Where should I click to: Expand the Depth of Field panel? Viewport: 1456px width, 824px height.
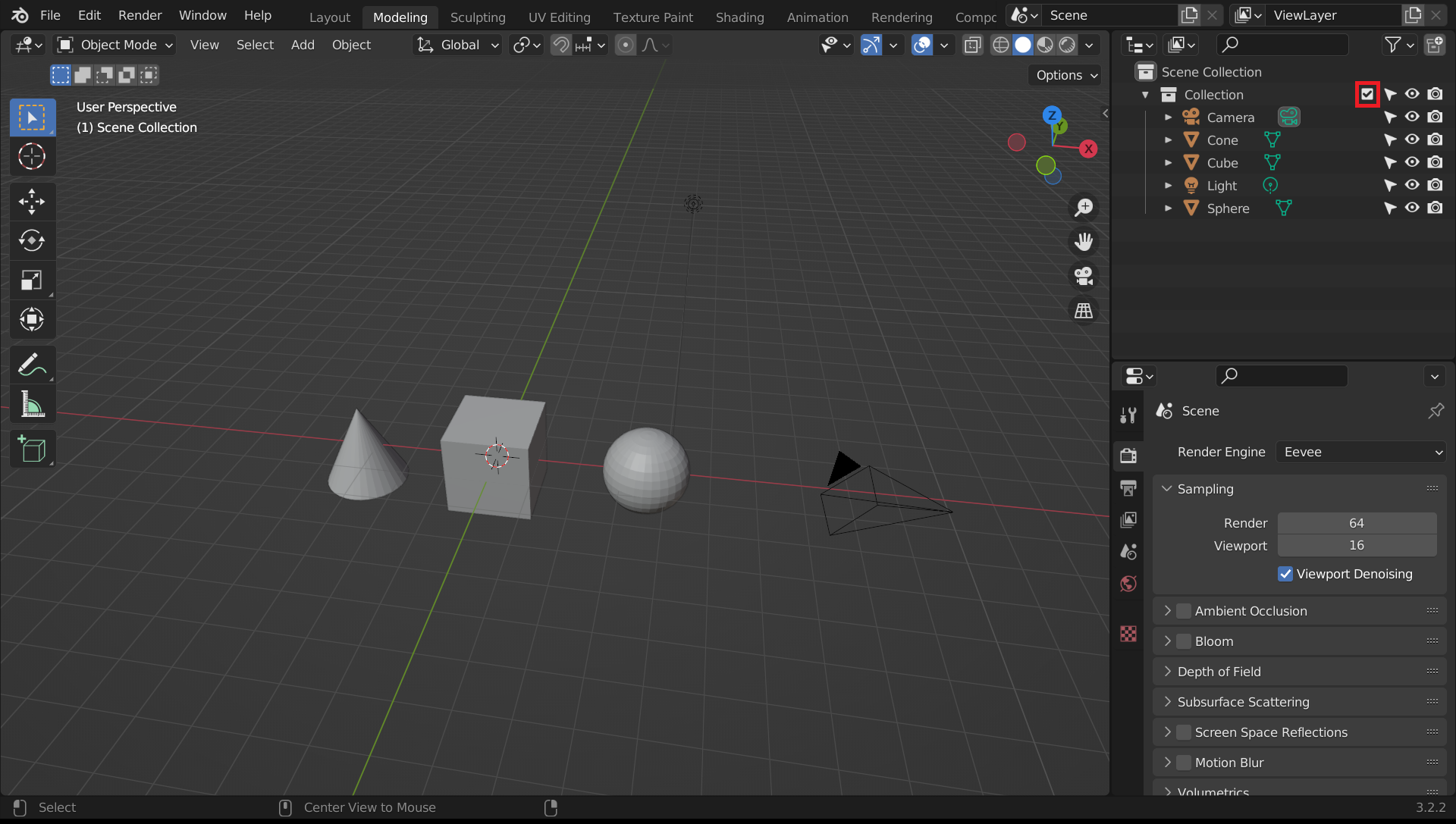click(1219, 672)
